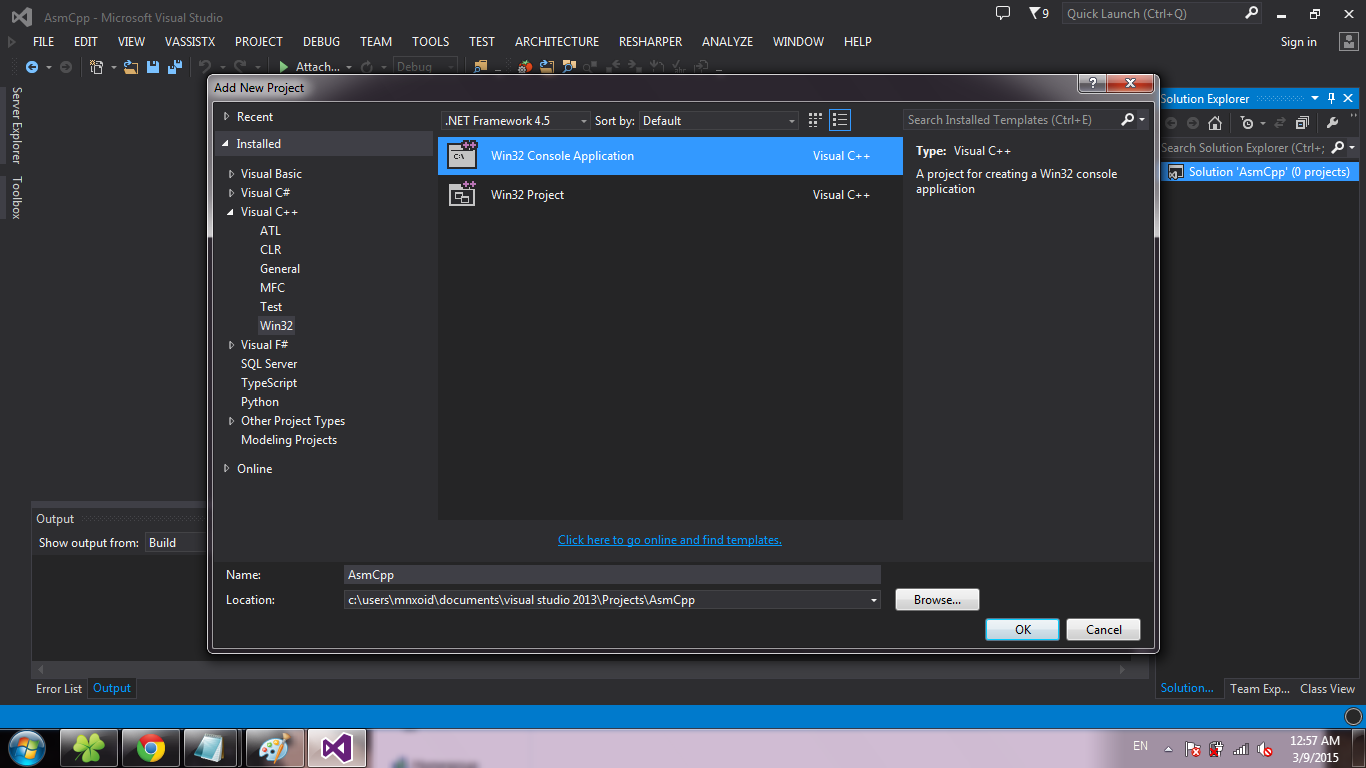The image size is (1366, 768).
Task: Expand the Recent templates node
Action: click(x=227, y=117)
